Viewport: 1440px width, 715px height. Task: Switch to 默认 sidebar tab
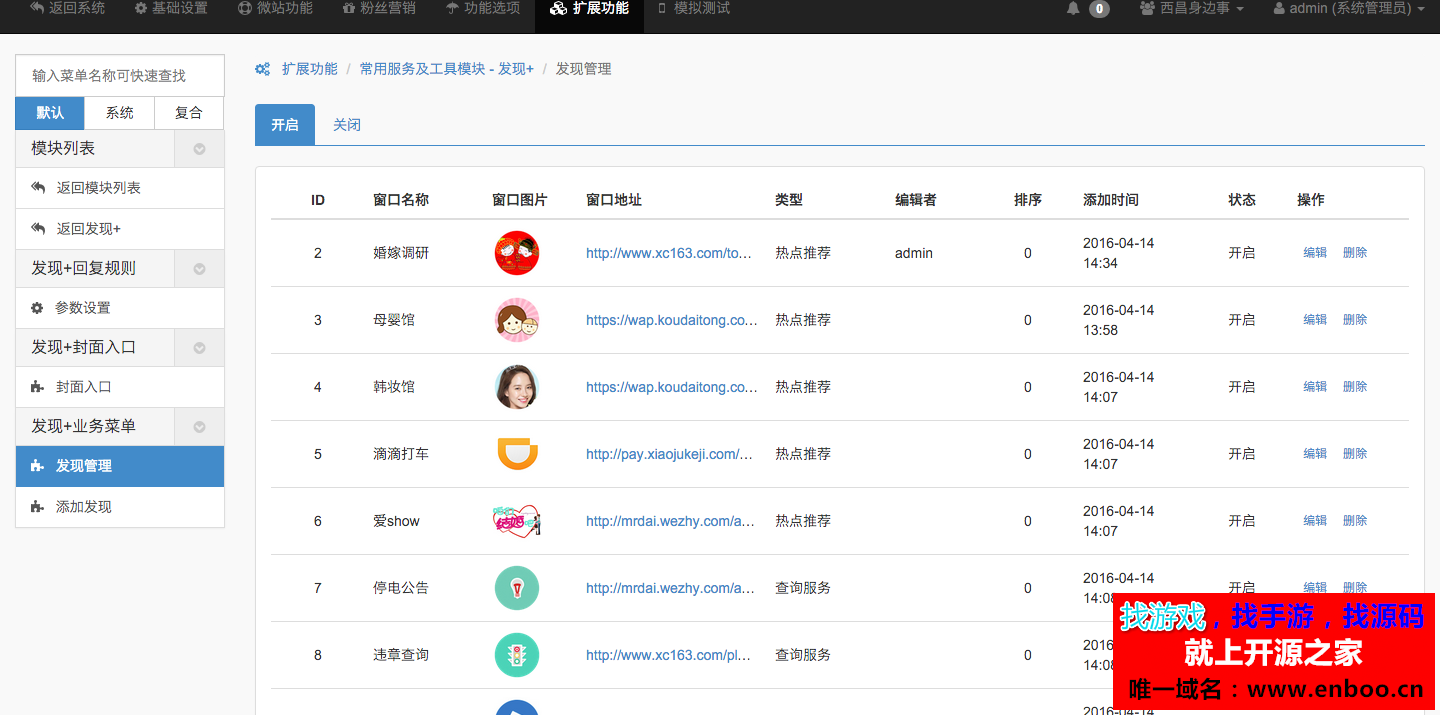point(50,113)
